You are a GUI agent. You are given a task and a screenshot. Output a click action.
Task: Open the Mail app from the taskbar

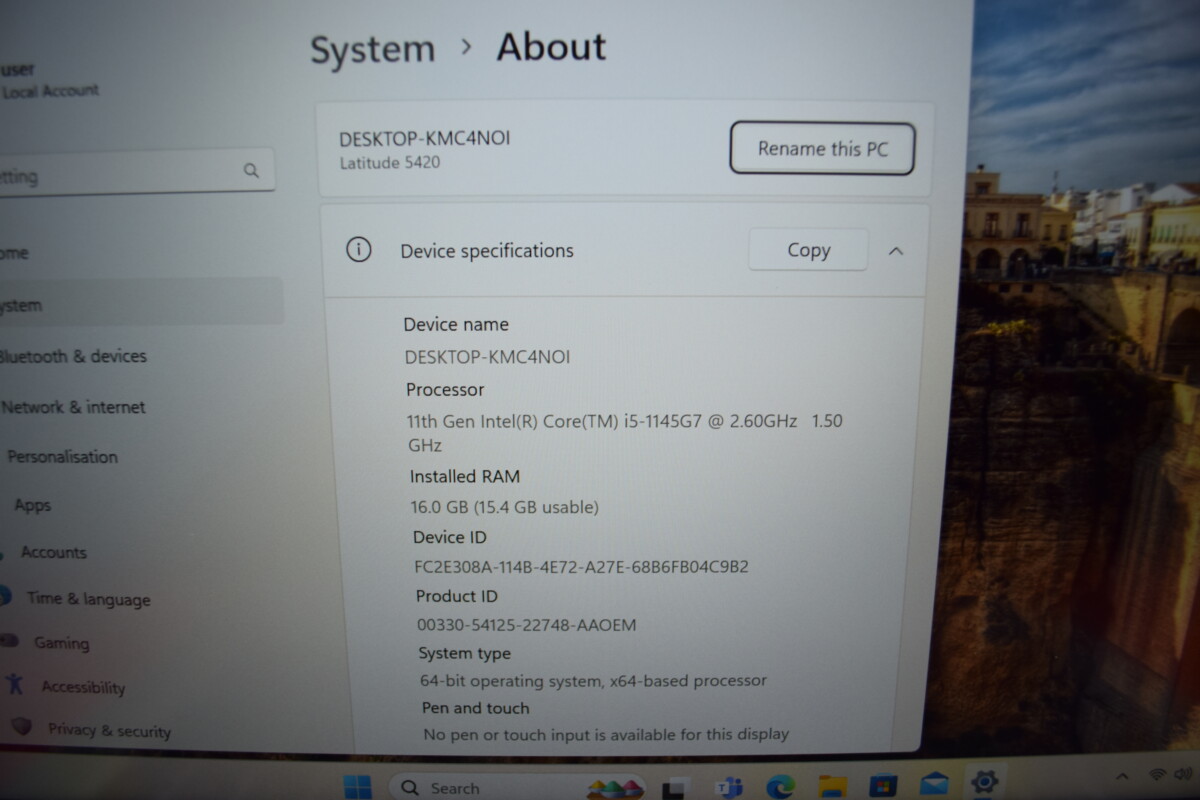tap(934, 783)
